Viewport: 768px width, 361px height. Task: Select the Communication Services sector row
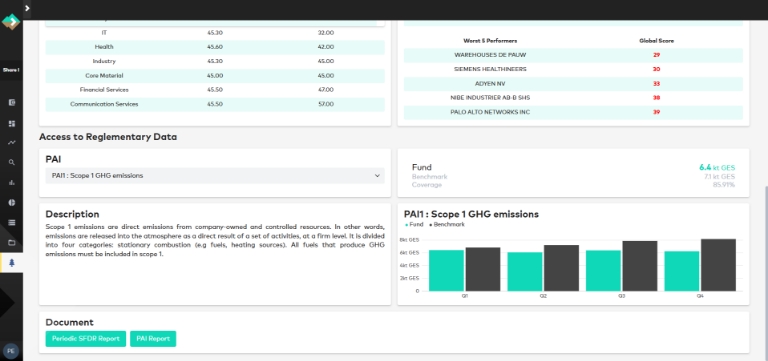[x=215, y=104]
